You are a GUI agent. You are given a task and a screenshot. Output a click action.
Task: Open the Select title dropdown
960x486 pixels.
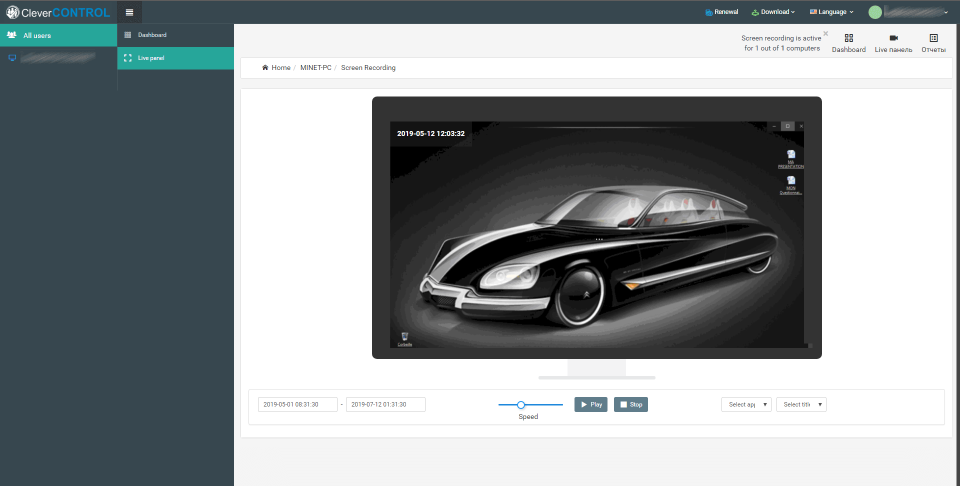coord(801,404)
